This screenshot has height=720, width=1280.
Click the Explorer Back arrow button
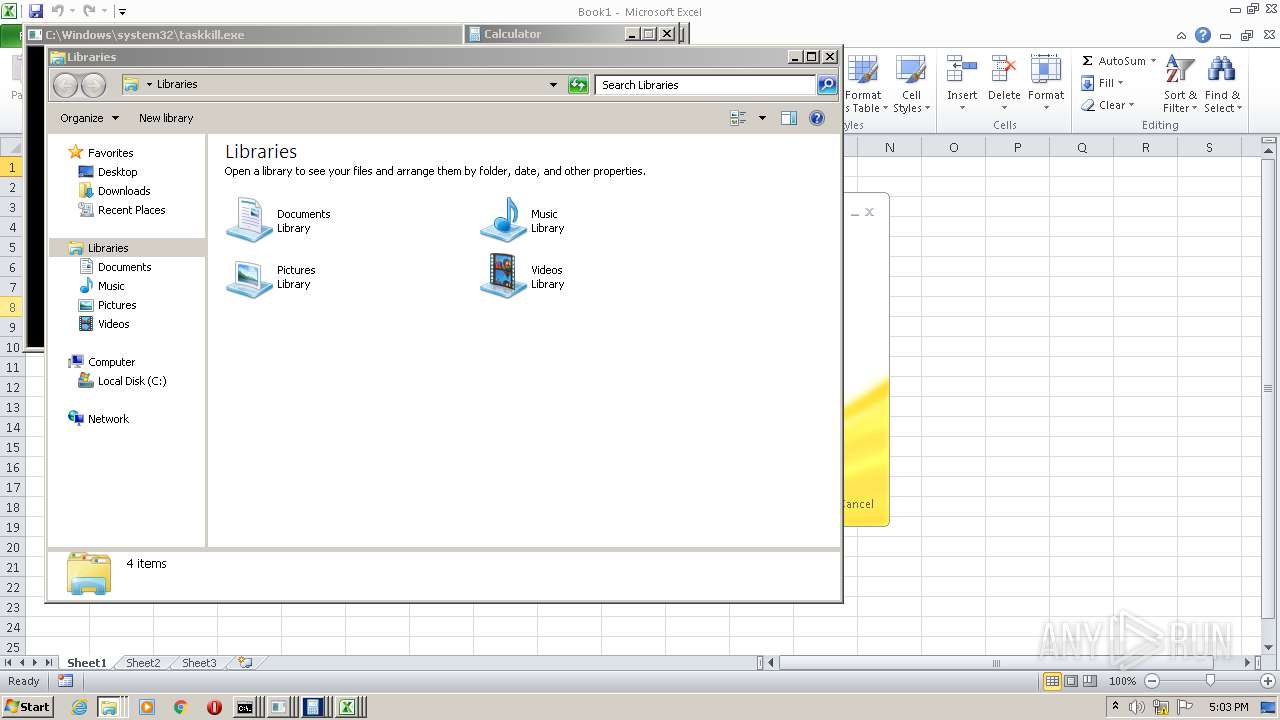(65, 85)
